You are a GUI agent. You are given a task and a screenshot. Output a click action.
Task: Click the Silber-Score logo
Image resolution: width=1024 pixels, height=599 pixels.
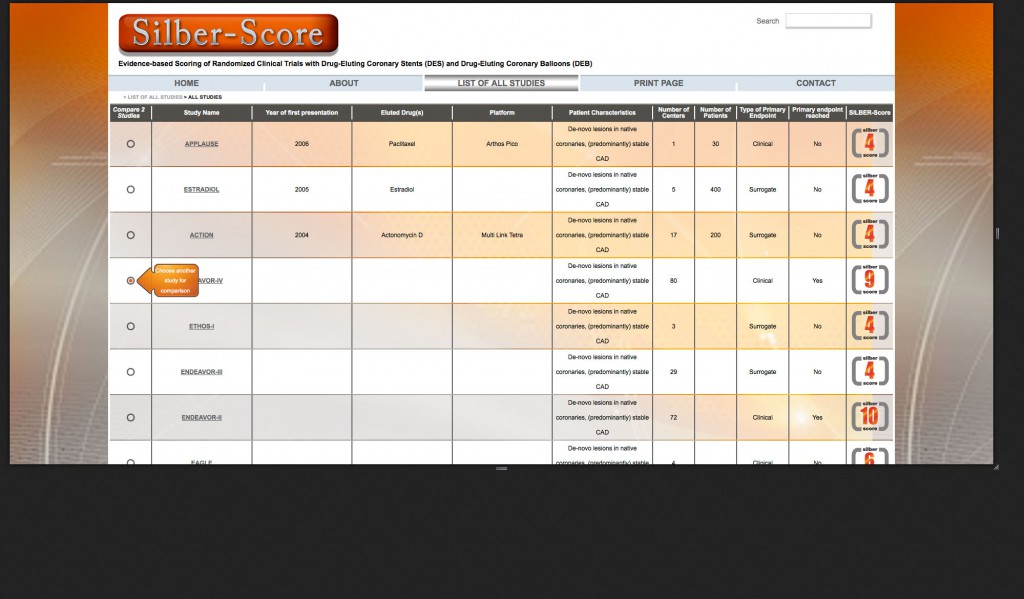point(229,34)
